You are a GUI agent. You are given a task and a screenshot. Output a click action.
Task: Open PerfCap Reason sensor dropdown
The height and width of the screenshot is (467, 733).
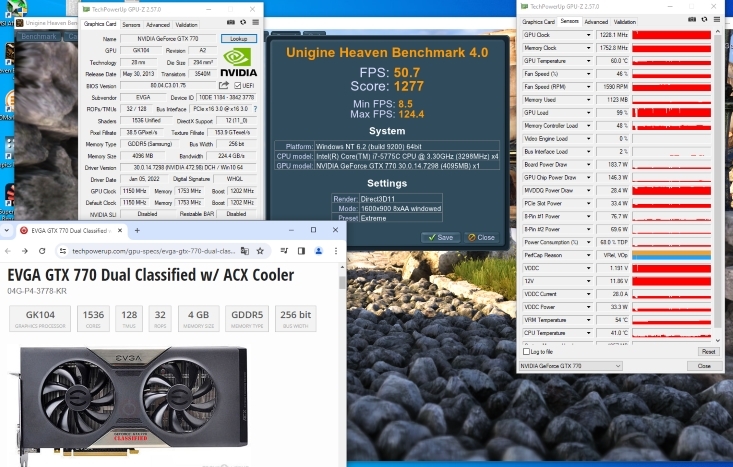tap(589, 255)
